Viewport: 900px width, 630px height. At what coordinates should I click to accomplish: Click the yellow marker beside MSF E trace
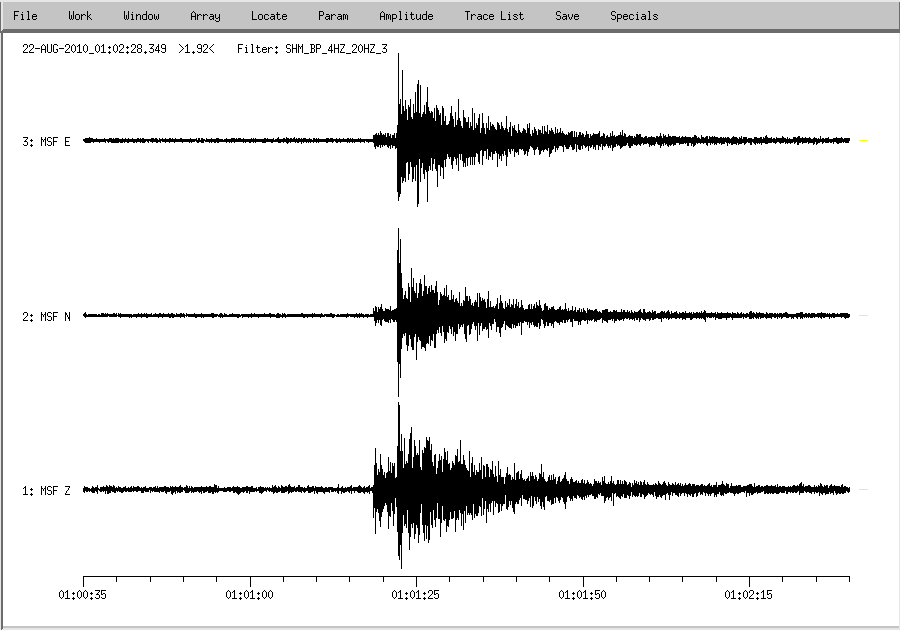863,140
